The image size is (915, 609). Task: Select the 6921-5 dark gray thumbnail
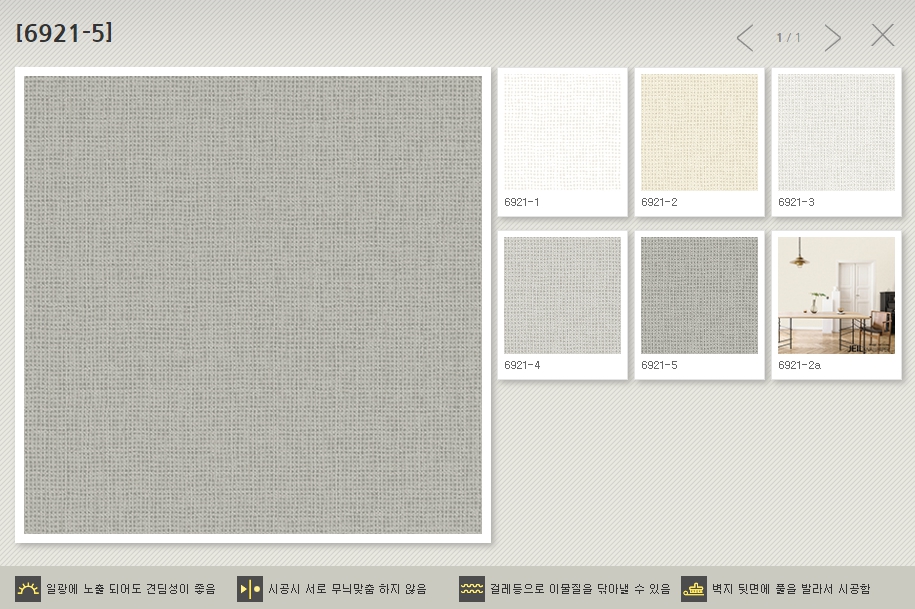tap(699, 296)
